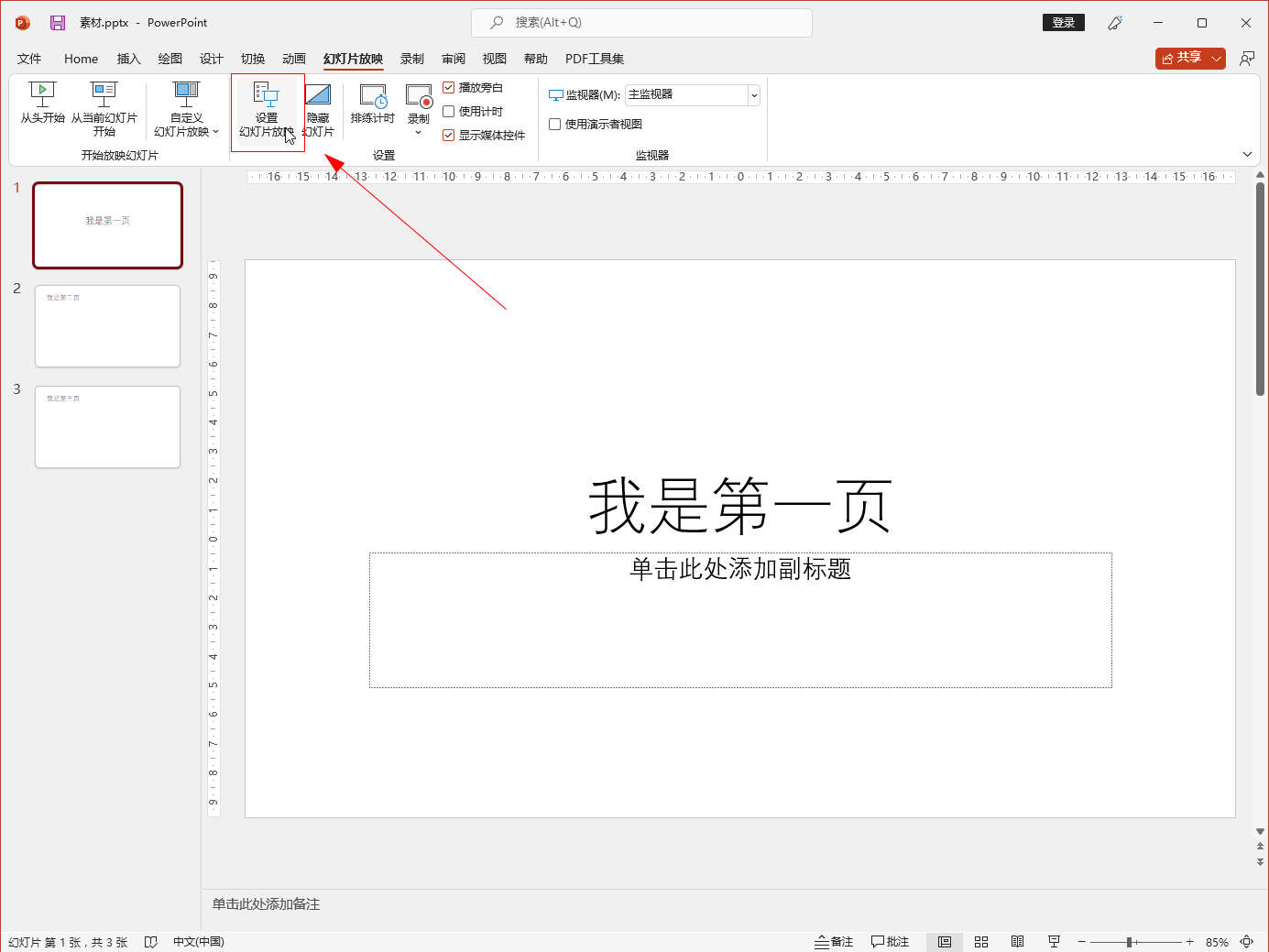Switch to the 切换 (Transitions) tab
Screen dimensions: 1269x952
pos(253,59)
